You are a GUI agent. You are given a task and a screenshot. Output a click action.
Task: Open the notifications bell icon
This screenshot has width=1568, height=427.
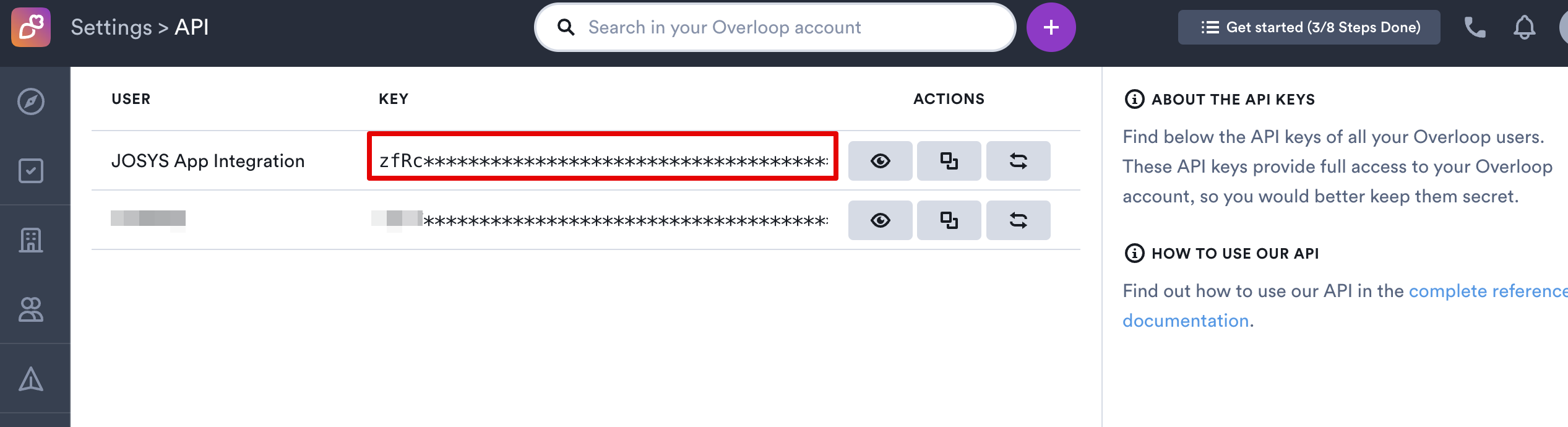1524,27
